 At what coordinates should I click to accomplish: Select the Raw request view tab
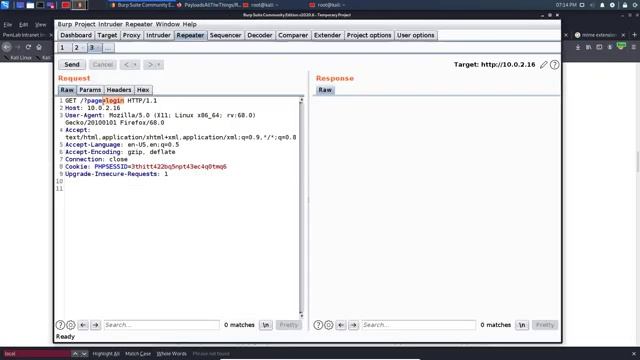click(67, 90)
